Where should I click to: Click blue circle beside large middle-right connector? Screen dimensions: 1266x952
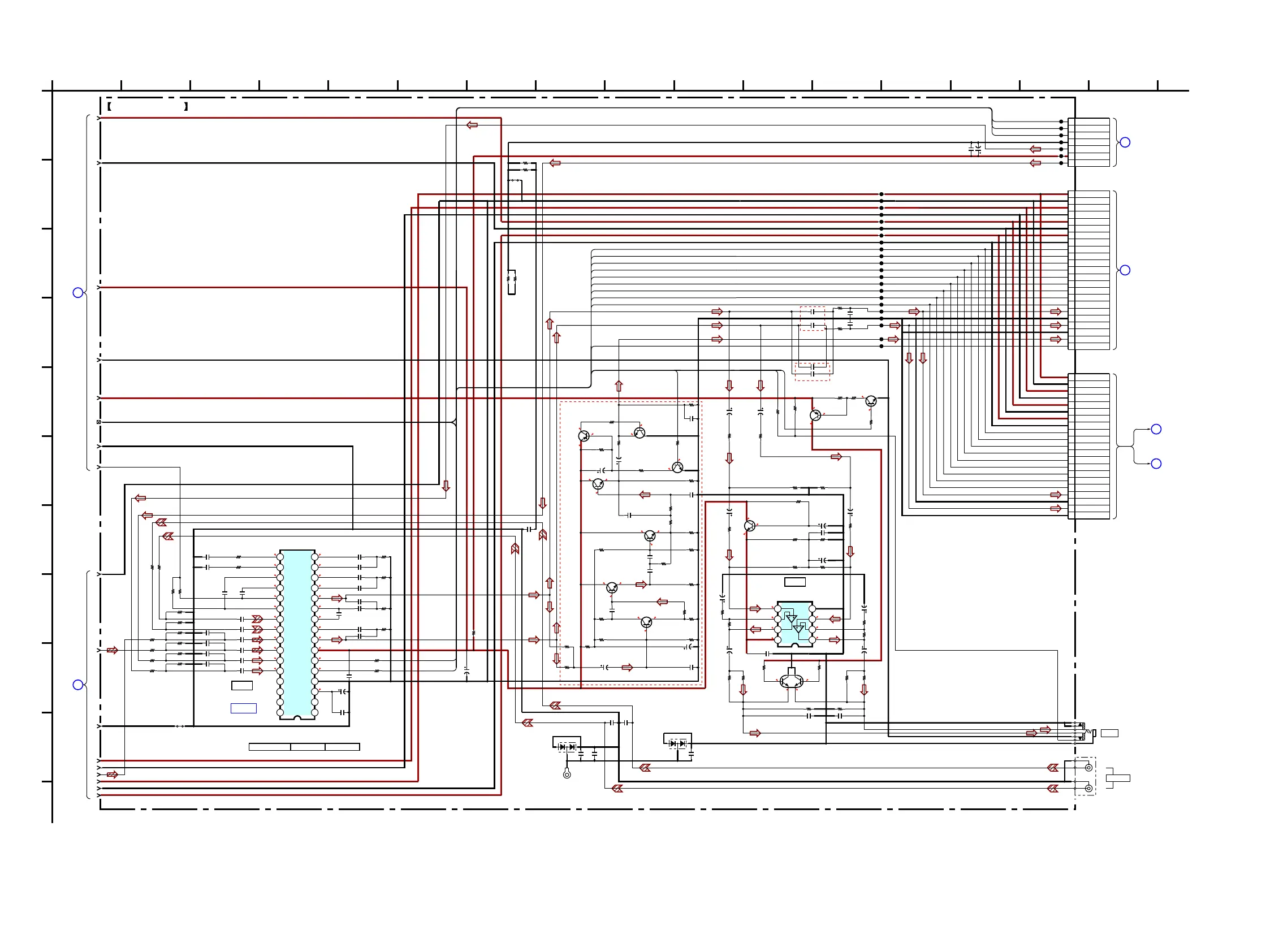tap(1125, 270)
